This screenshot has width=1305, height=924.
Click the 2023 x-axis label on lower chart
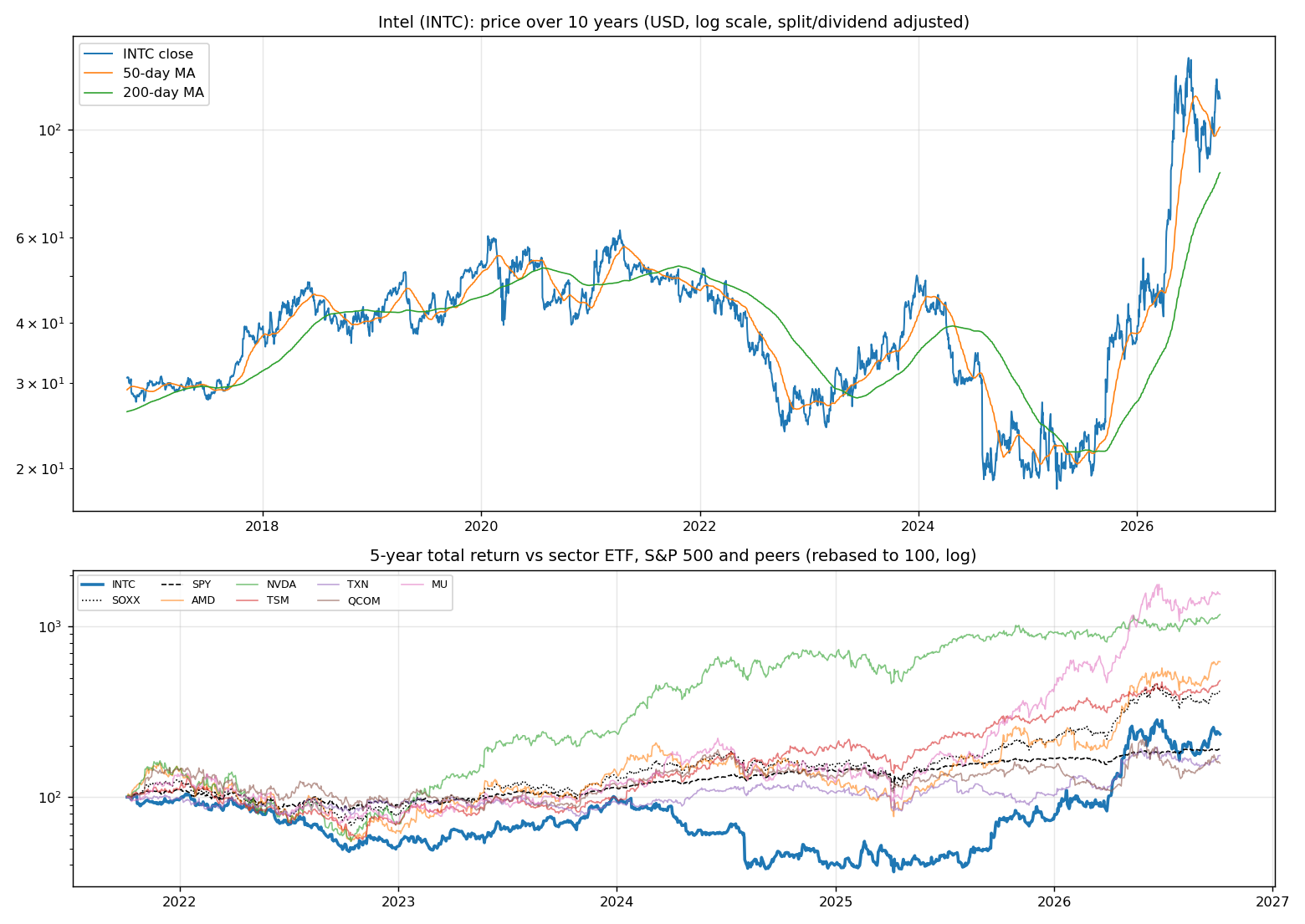pos(398,901)
